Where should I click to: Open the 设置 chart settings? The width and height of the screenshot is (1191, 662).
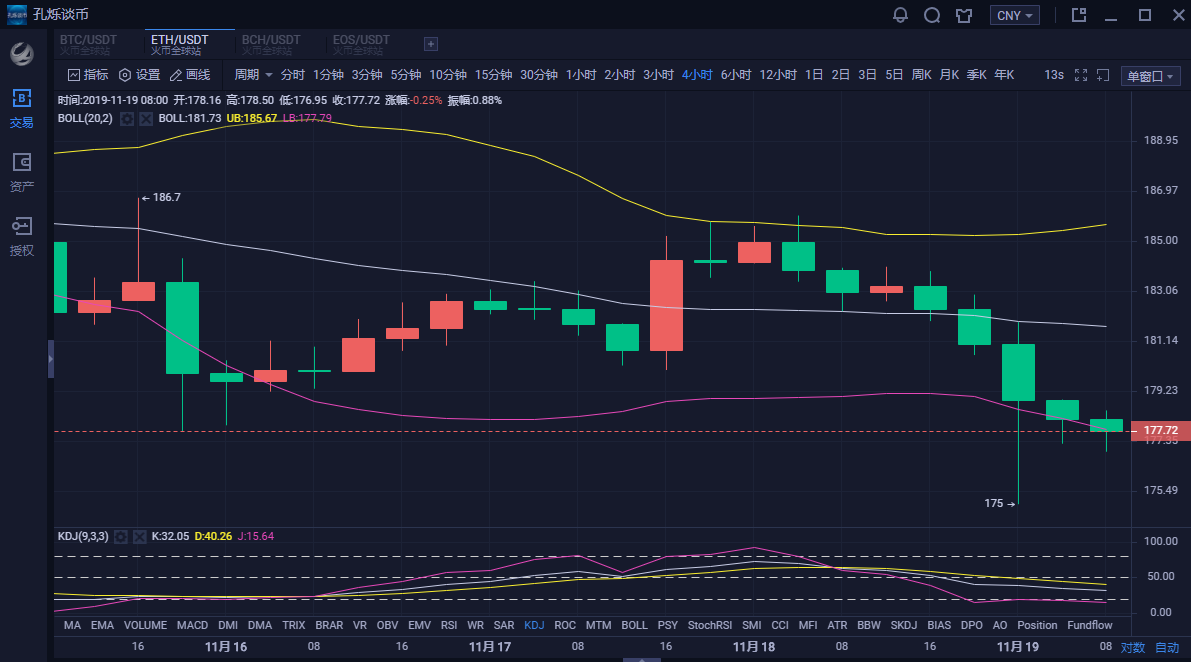tap(140, 74)
